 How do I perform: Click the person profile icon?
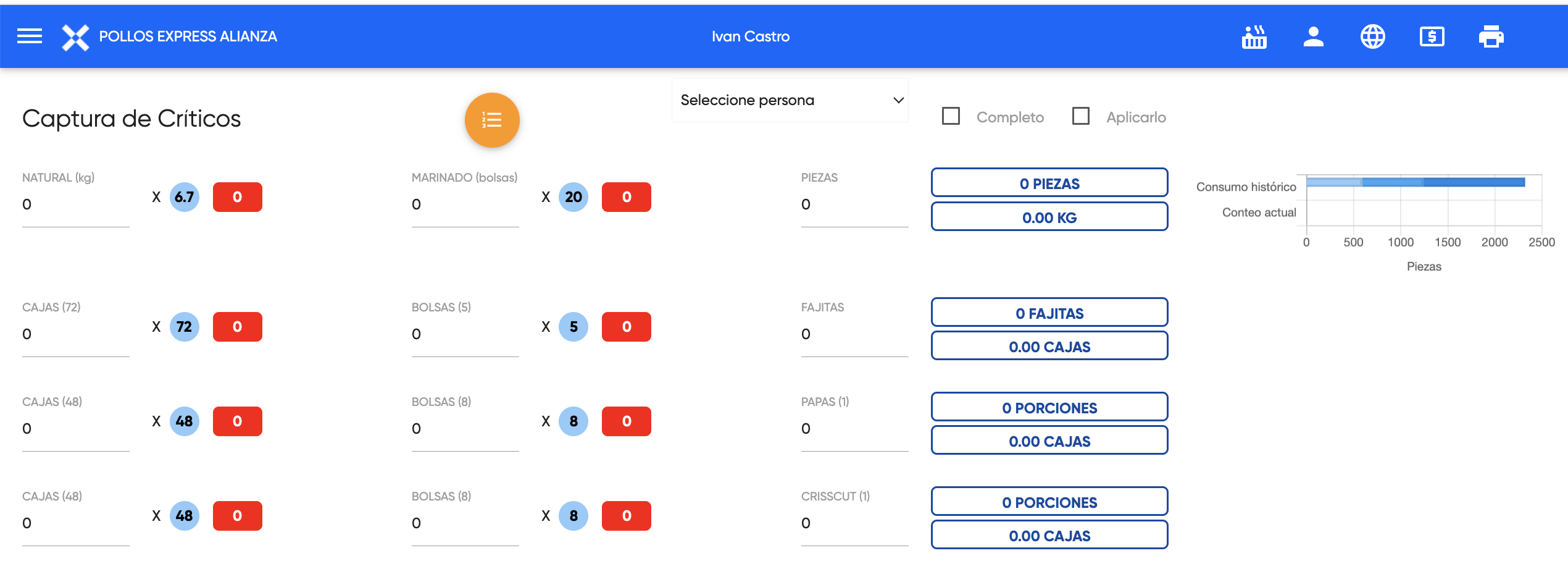1313,37
